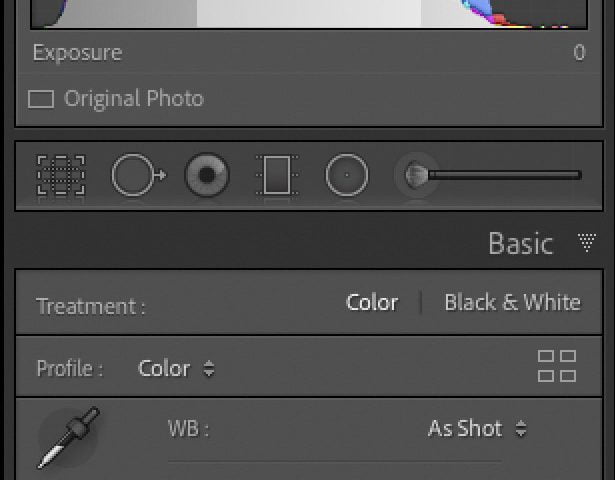Viewport: 615px width, 480px height.
Task: Click the slider track below WB
Action: [335, 463]
